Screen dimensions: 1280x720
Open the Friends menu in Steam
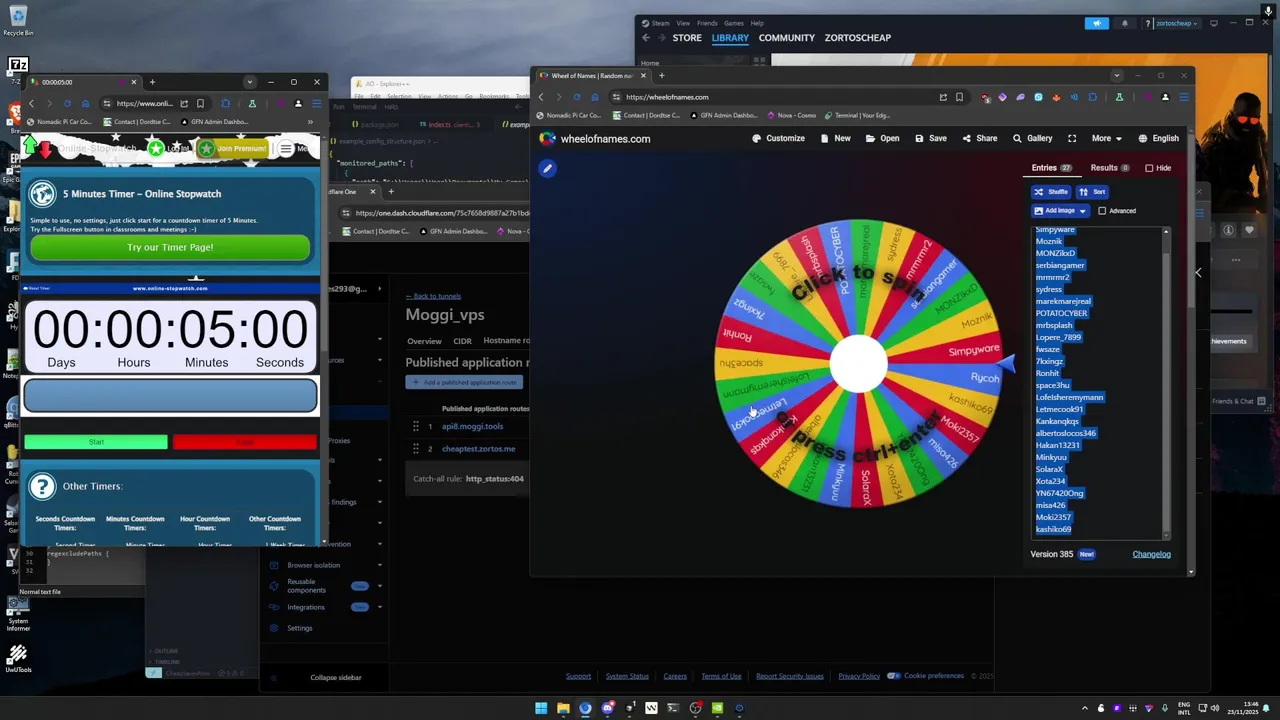[707, 23]
